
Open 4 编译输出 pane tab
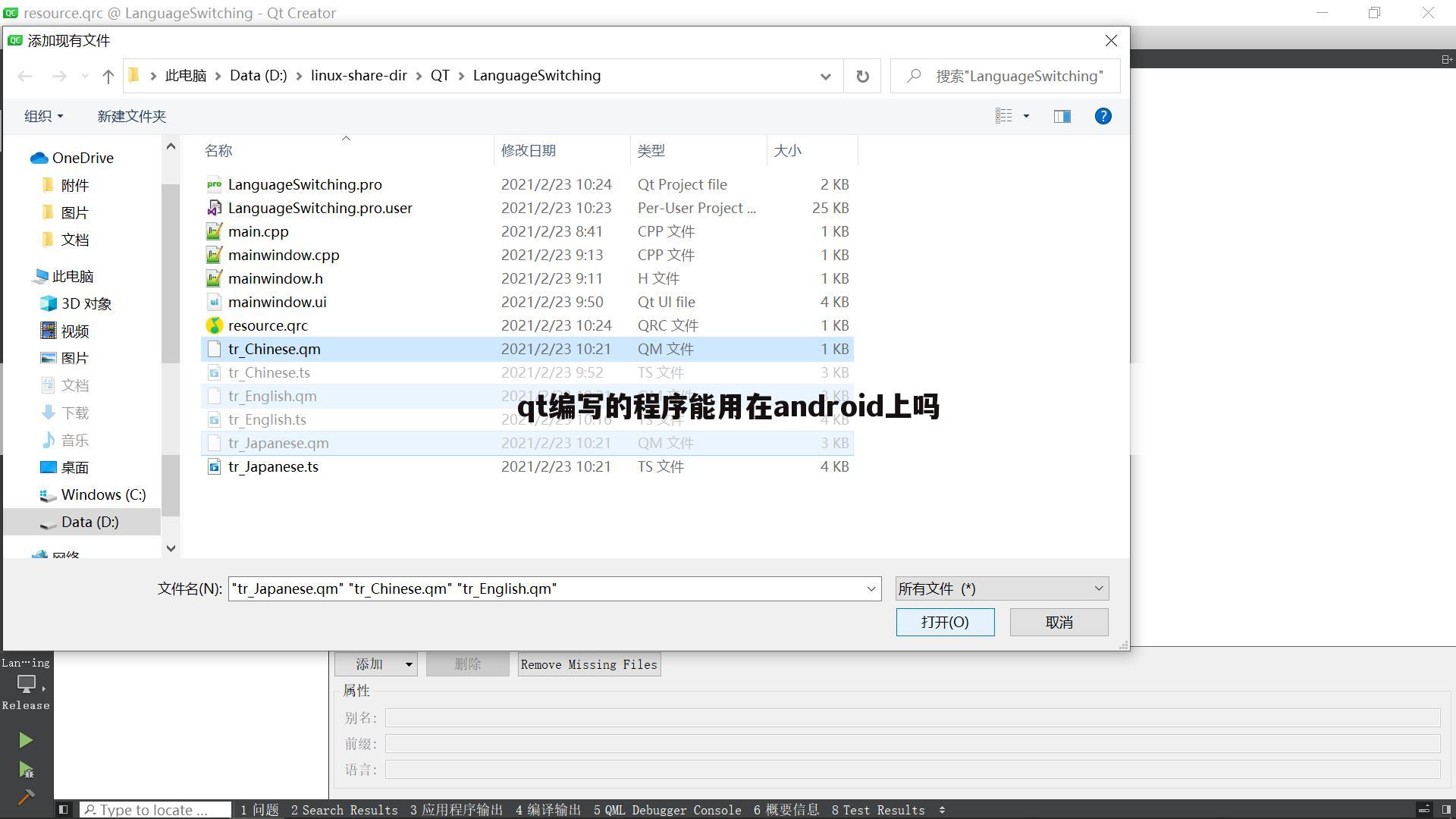pyautogui.click(x=548, y=810)
